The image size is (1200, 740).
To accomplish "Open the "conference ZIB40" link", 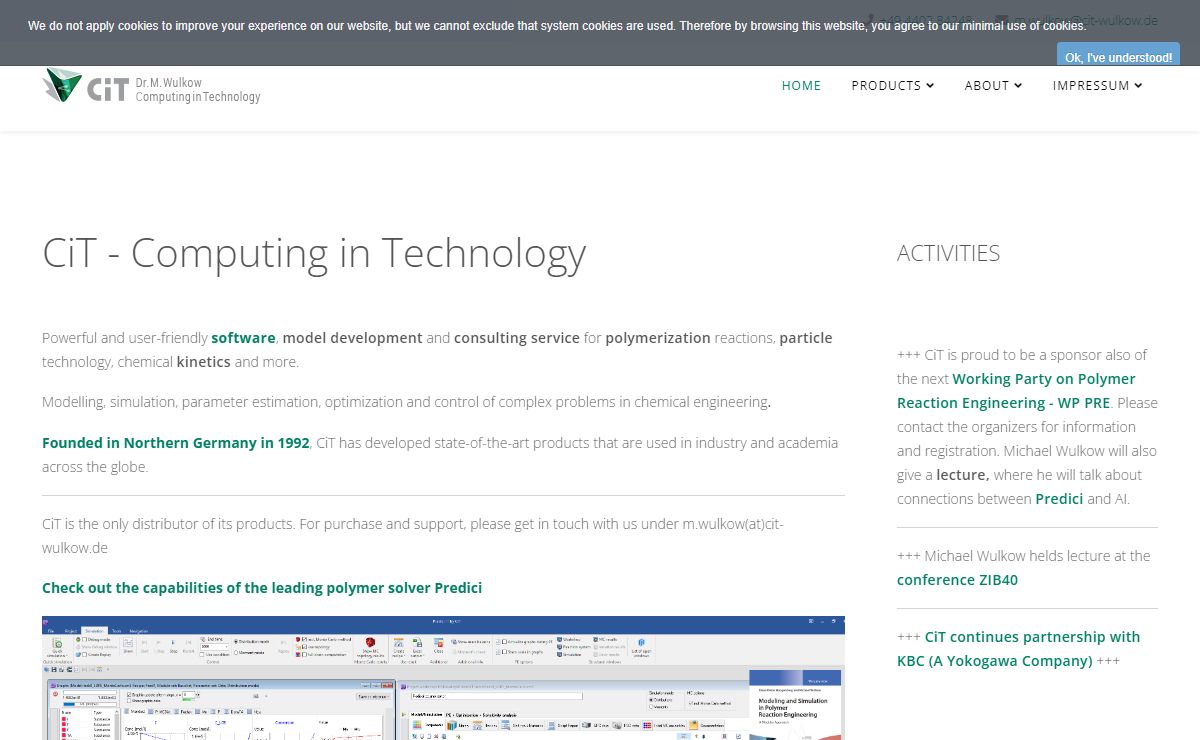I will 957,580.
